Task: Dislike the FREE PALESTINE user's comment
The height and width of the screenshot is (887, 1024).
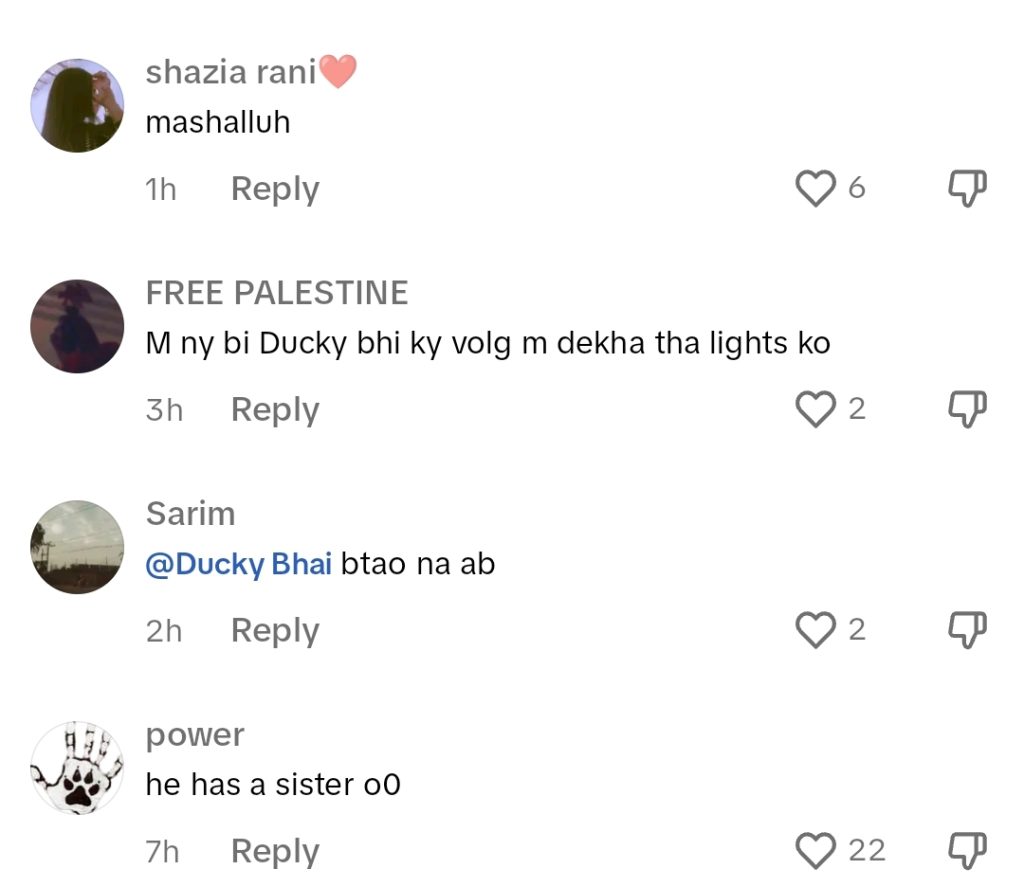Action: pyautogui.click(x=967, y=409)
